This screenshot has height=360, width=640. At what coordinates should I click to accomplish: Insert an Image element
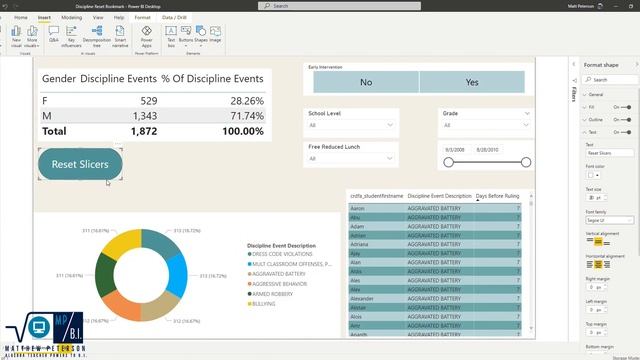click(215, 34)
